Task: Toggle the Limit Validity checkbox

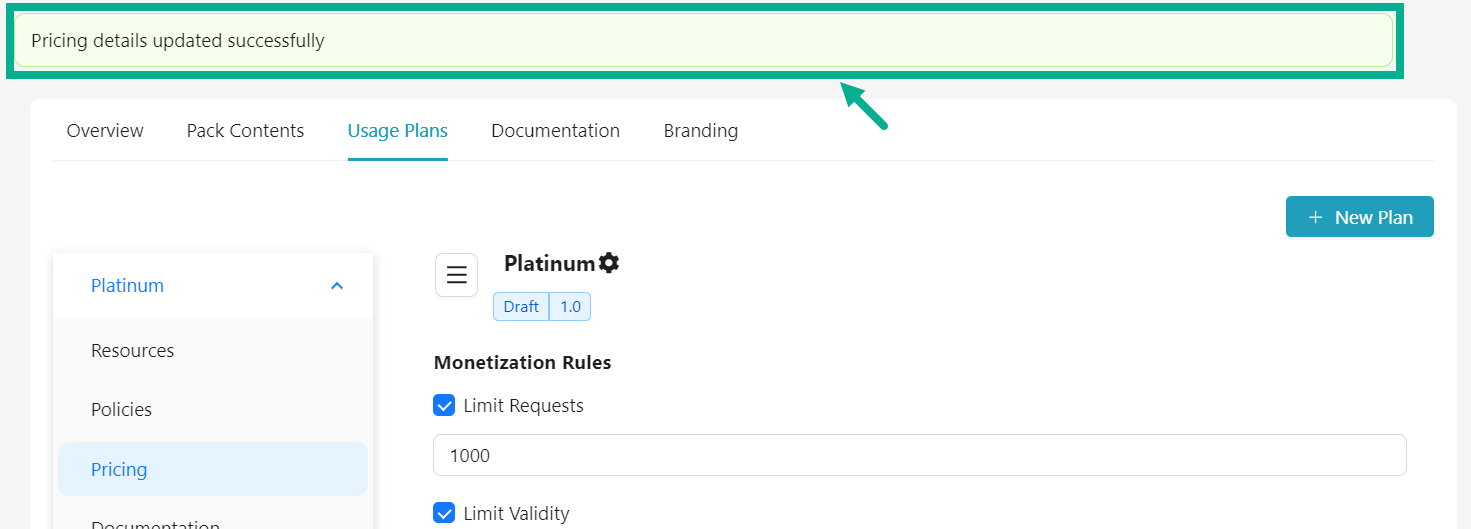Action: click(444, 513)
